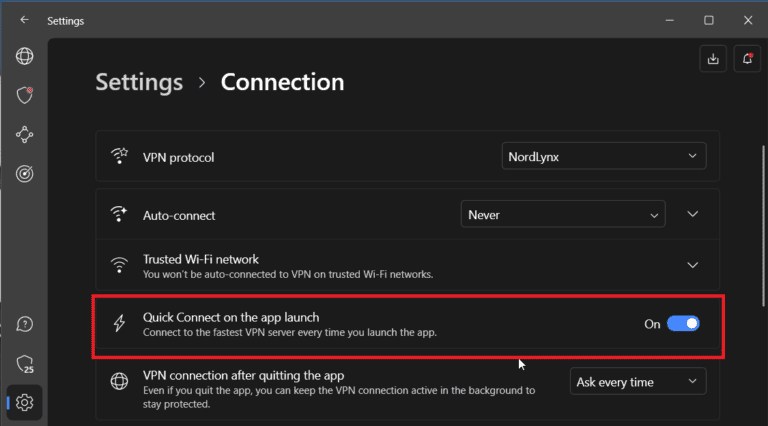Viewport: 768px width, 426px height.
Task: Go to Settings in the breadcrumb
Action: click(139, 82)
